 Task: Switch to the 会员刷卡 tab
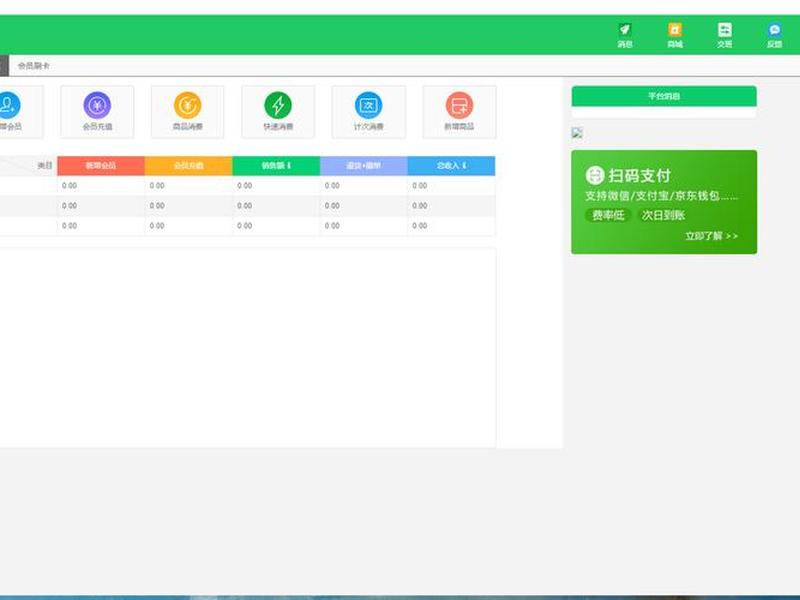[x=34, y=66]
